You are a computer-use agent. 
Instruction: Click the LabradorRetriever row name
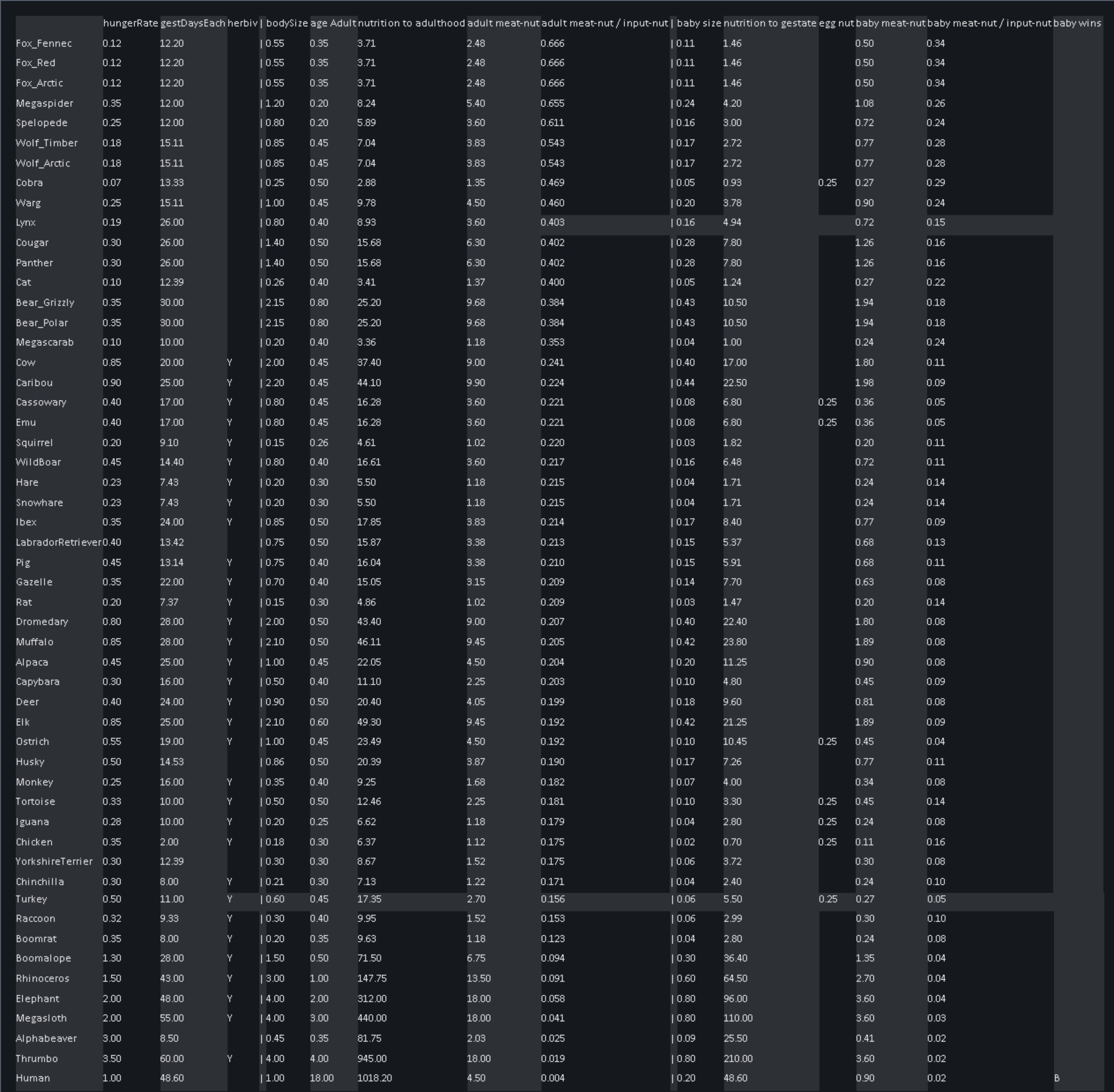(59, 542)
